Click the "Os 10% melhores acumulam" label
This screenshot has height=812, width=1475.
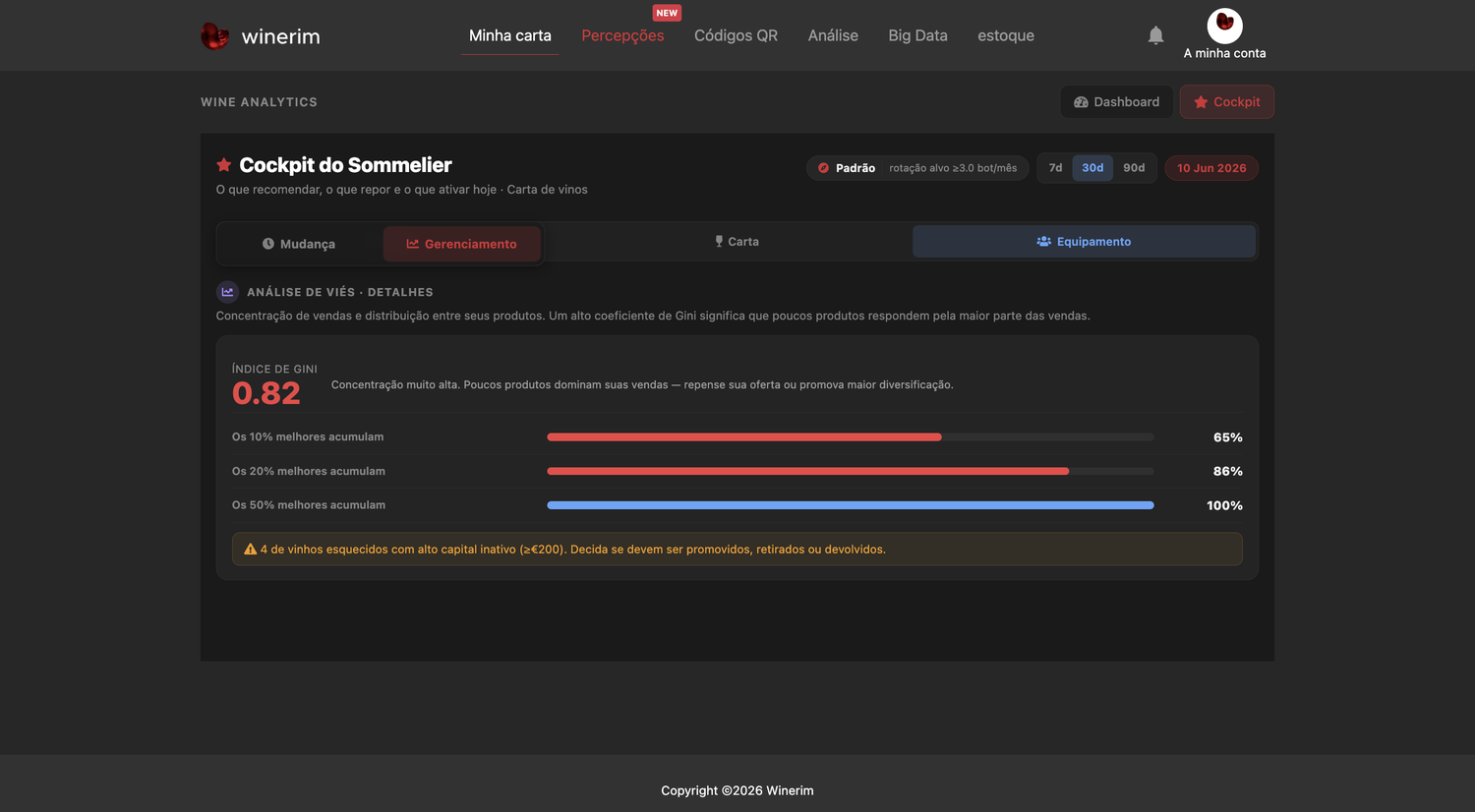308,436
